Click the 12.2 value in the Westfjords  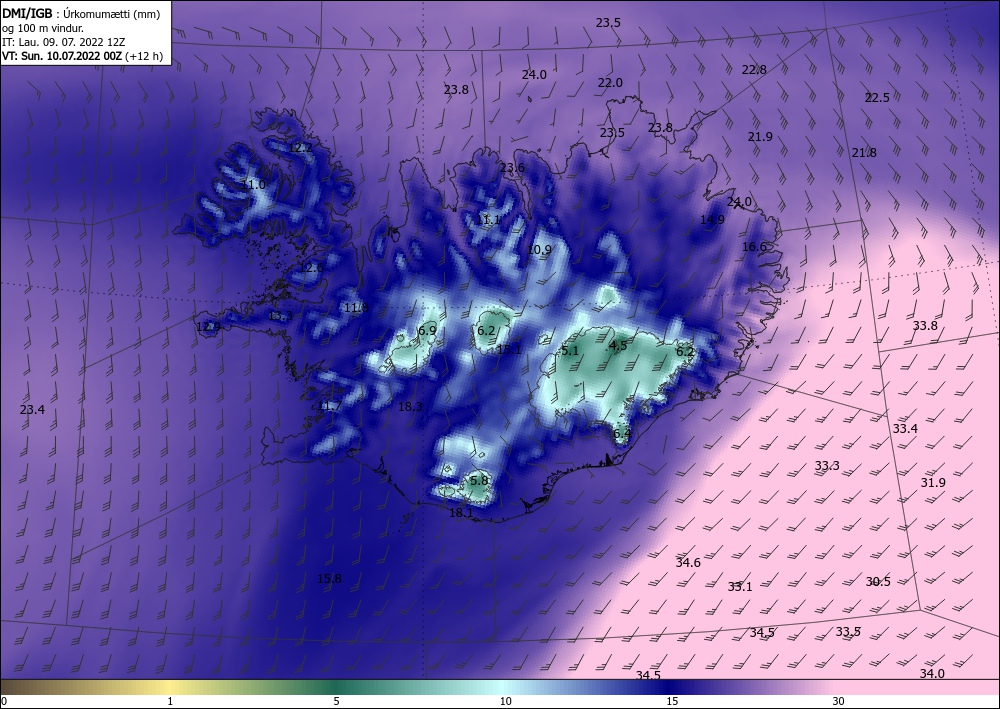[301, 147]
